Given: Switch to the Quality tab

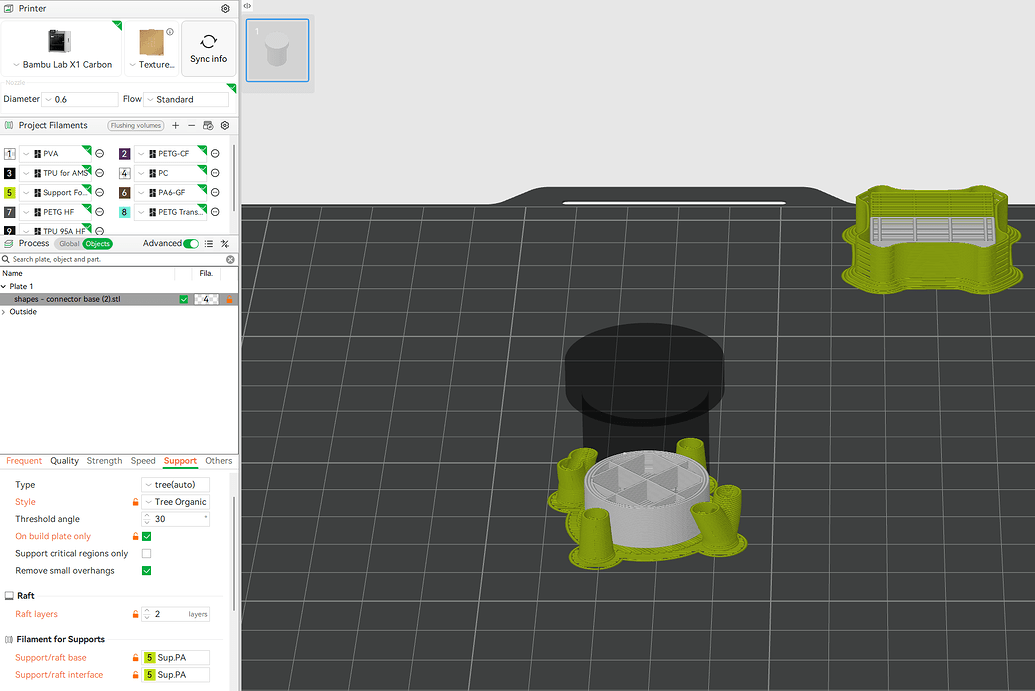Looking at the screenshot, I should (x=65, y=461).
